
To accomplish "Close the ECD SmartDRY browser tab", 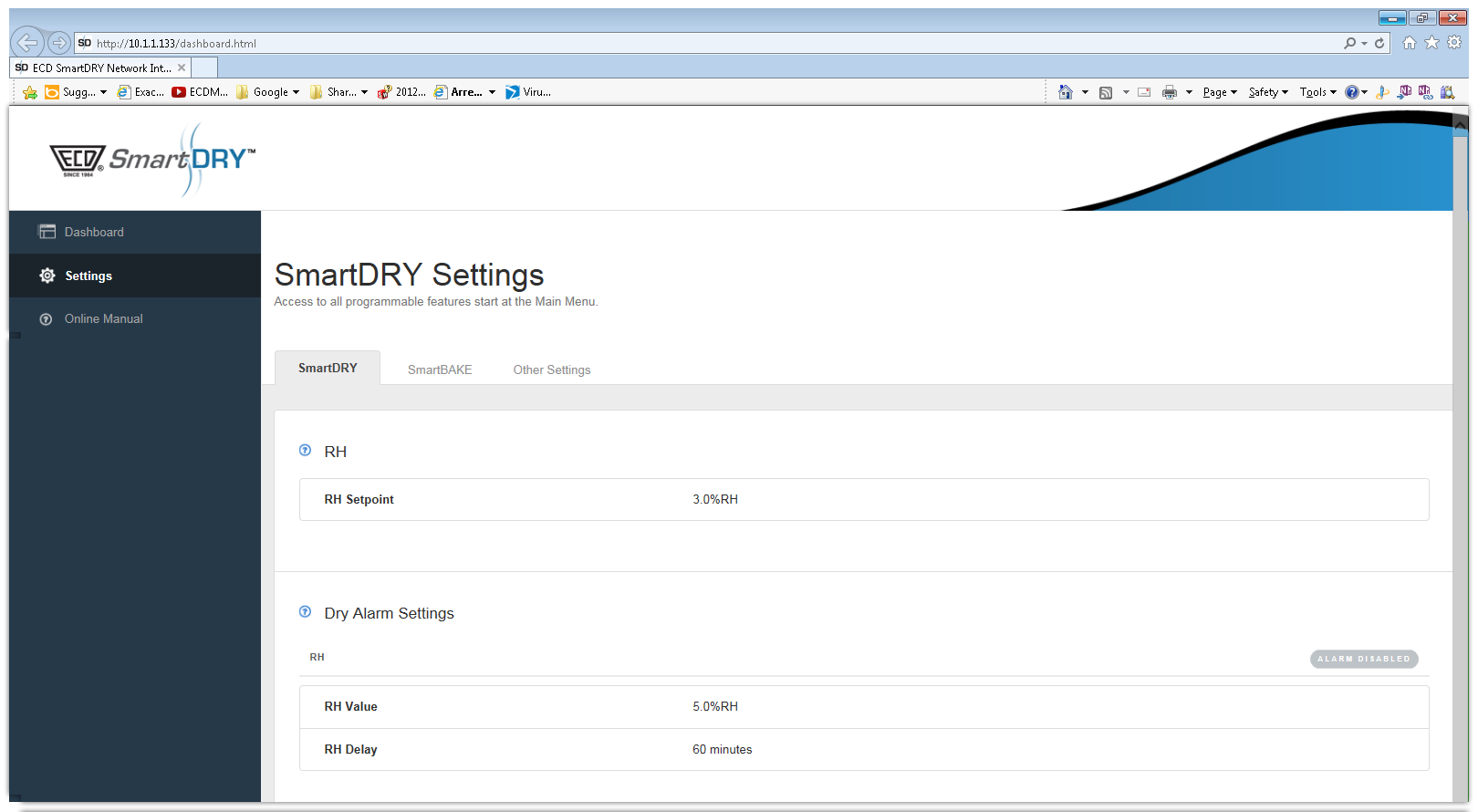I will coord(182,68).
